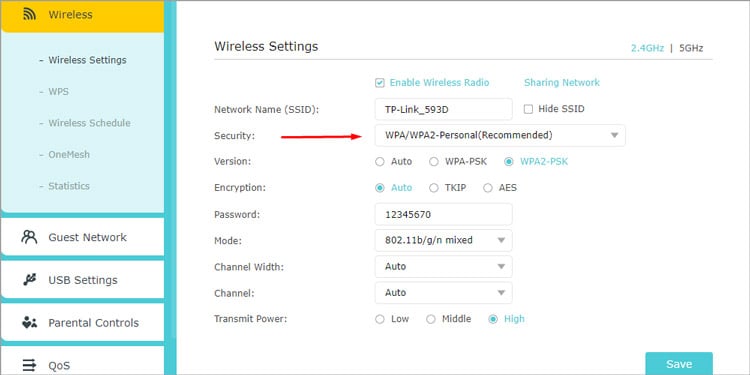Choose TKIP encryption option

tap(434, 188)
